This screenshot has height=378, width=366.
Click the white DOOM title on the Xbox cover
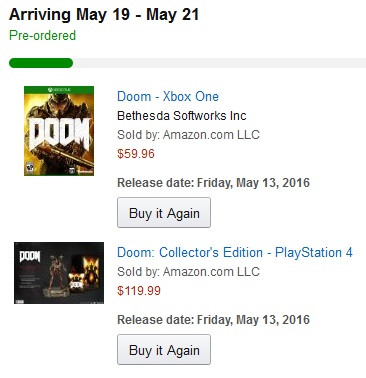click(59, 135)
